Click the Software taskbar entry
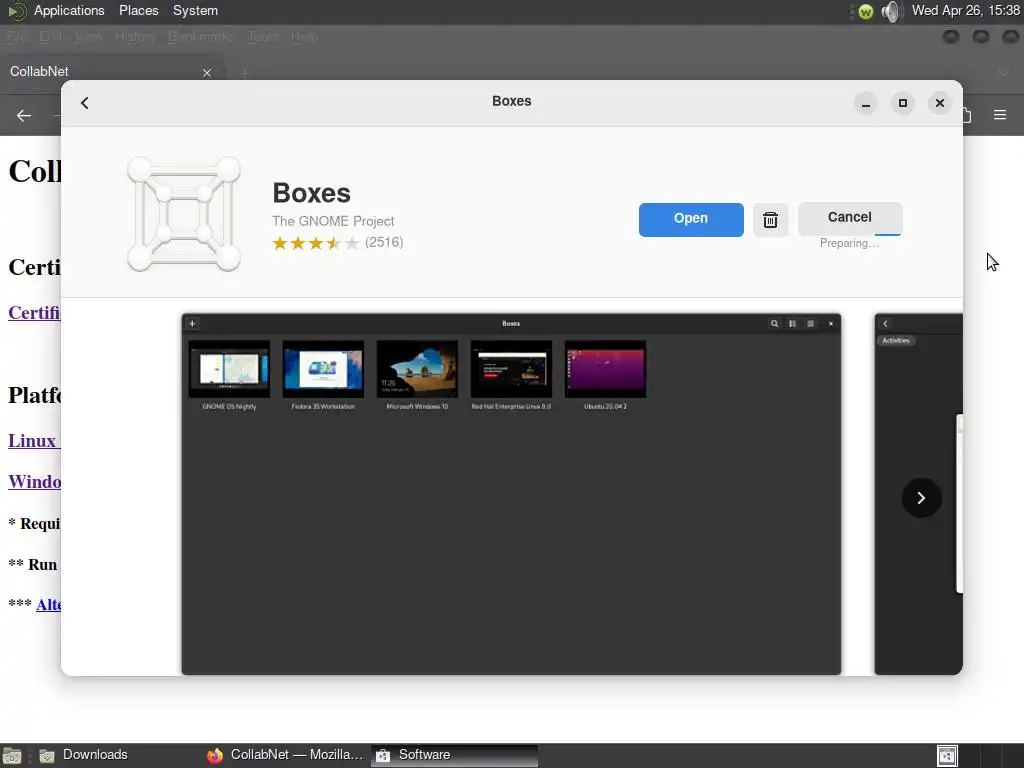This screenshot has height=768, width=1024. pyautogui.click(x=455, y=755)
